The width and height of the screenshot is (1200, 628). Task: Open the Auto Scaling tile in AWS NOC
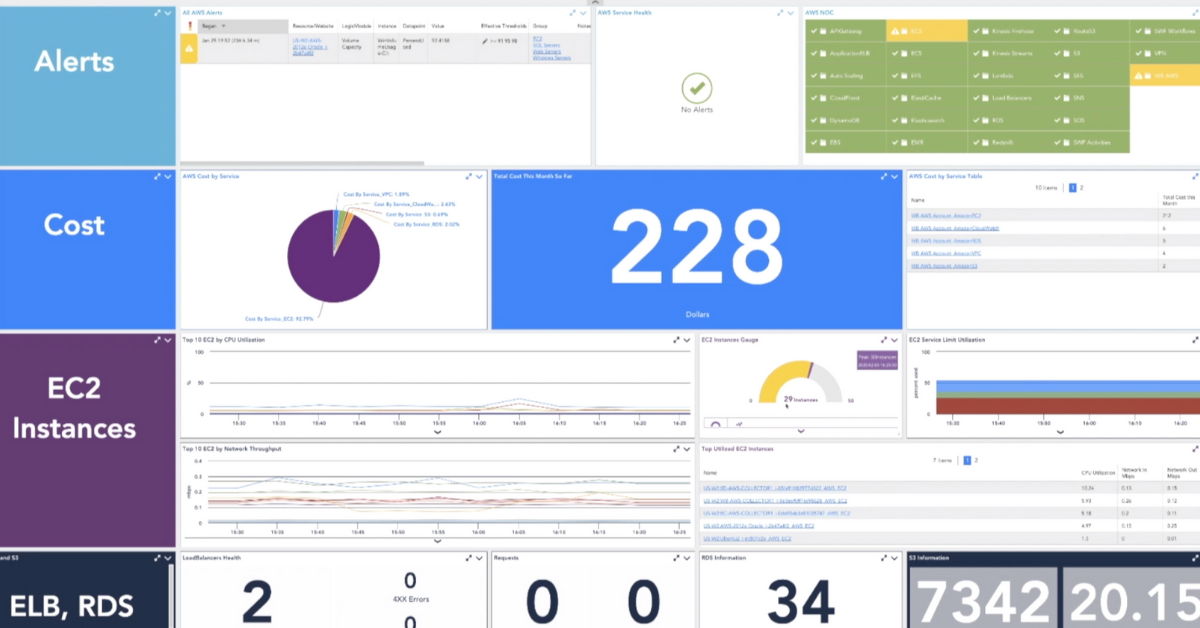coord(844,75)
